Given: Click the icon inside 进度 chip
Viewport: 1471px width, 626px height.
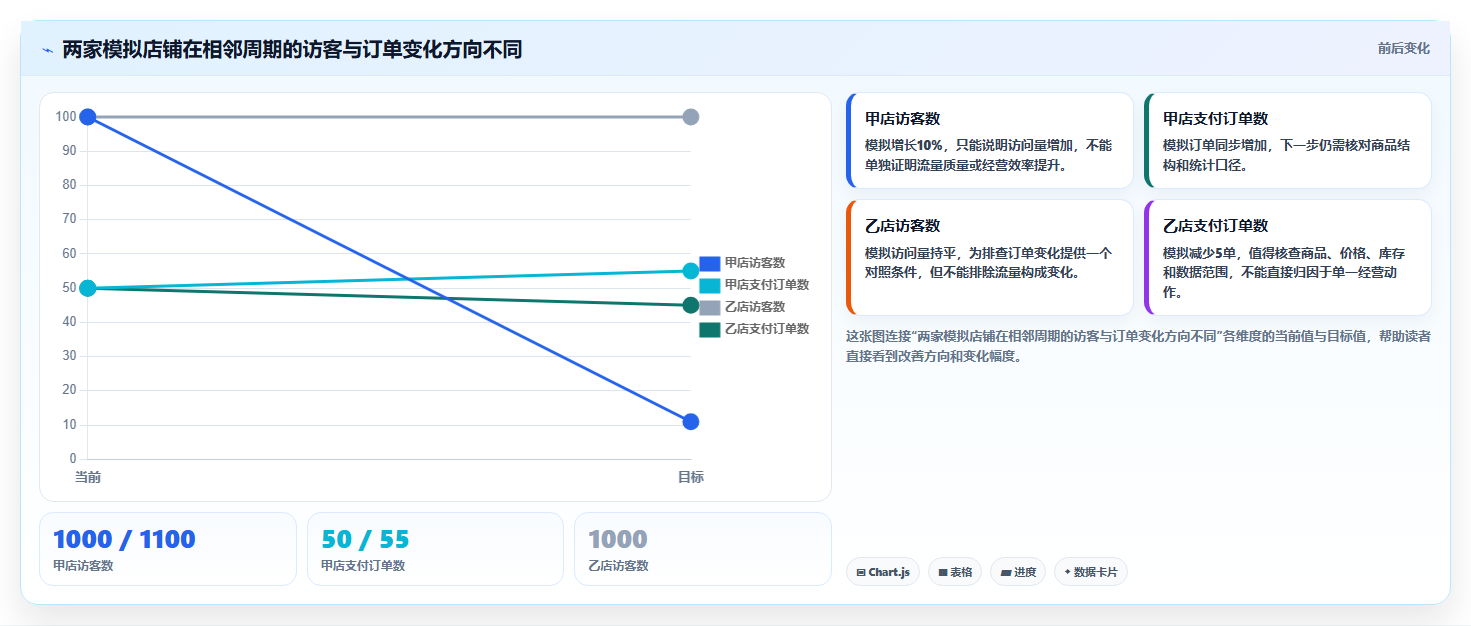Looking at the screenshot, I should 1005,573.
